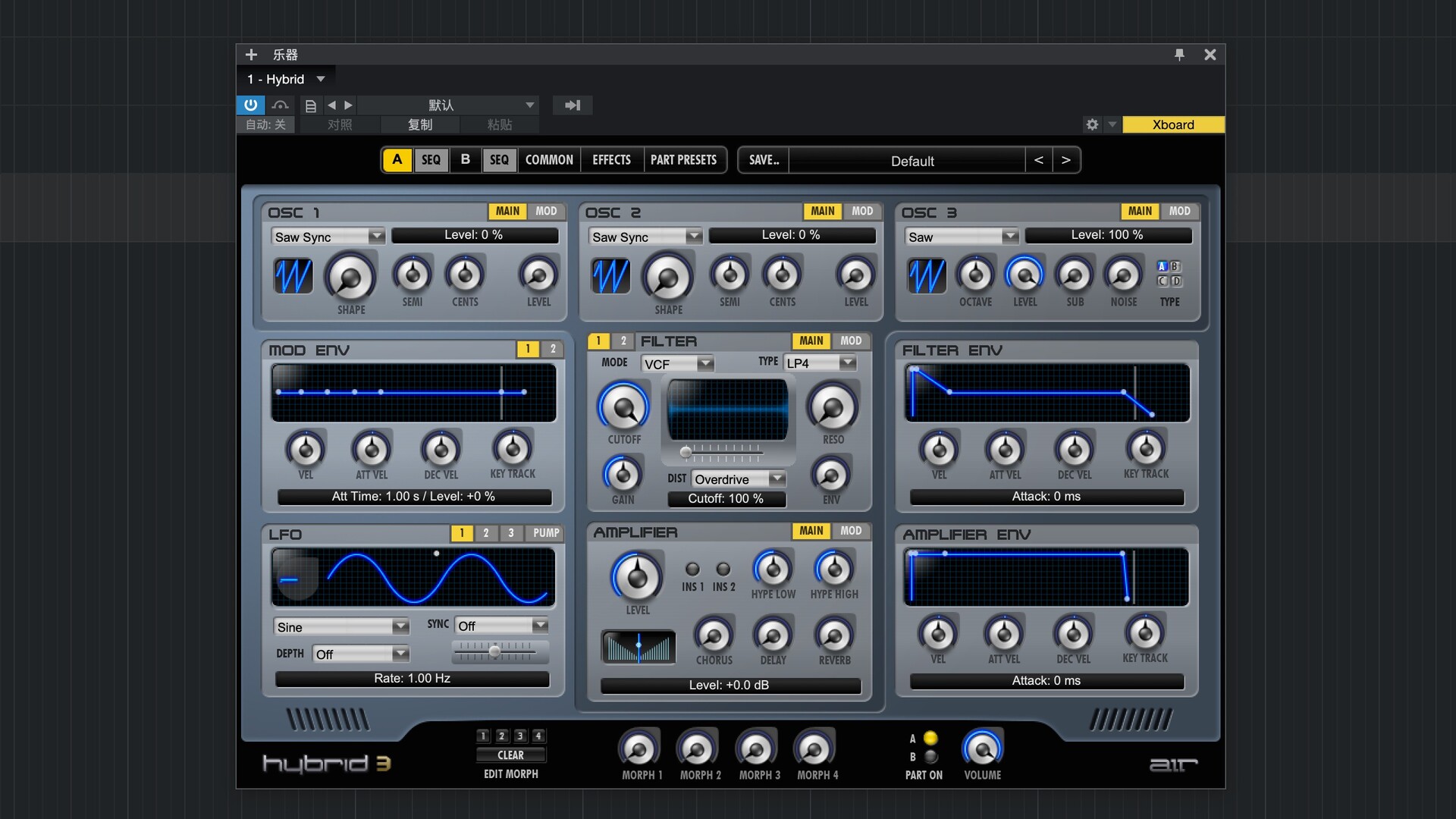Switch to the EFFECTS tab
Viewport: 1456px width, 819px height.
[611, 160]
